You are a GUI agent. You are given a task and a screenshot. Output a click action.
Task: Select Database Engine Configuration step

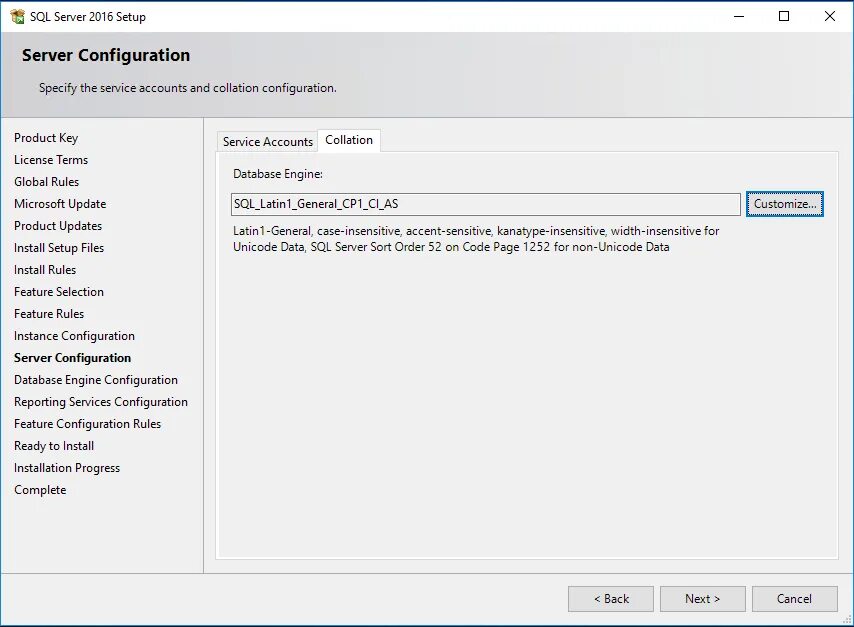click(x=96, y=380)
